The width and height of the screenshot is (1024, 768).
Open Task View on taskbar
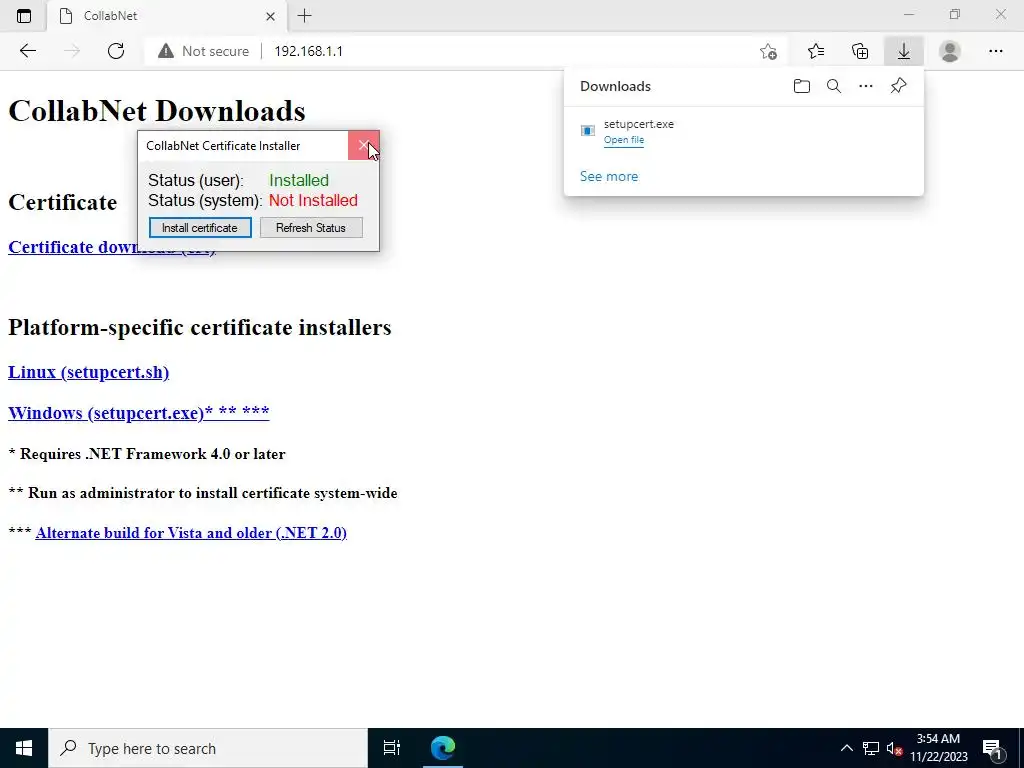coord(392,748)
